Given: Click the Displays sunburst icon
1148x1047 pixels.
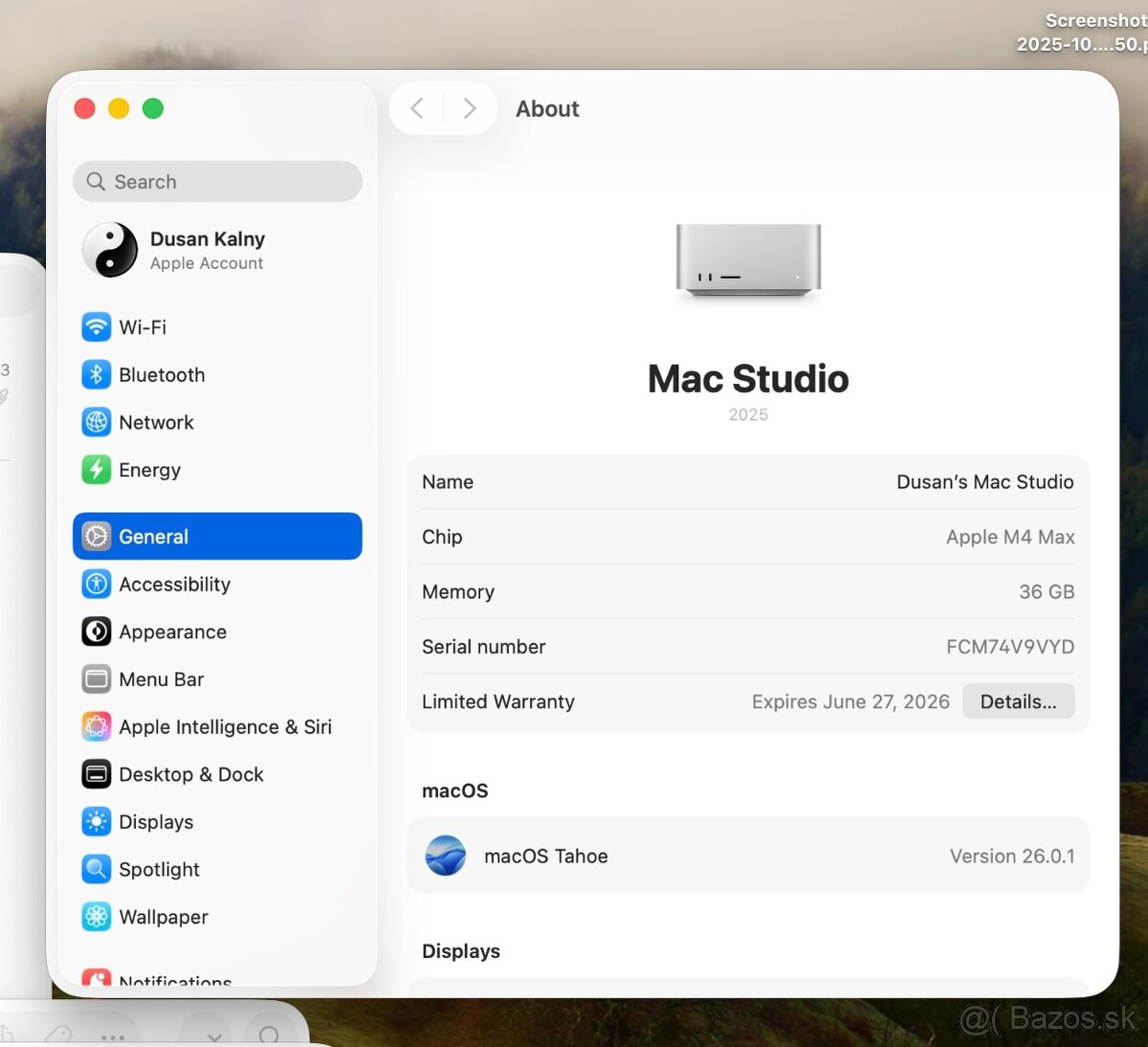Looking at the screenshot, I should click(96, 821).
